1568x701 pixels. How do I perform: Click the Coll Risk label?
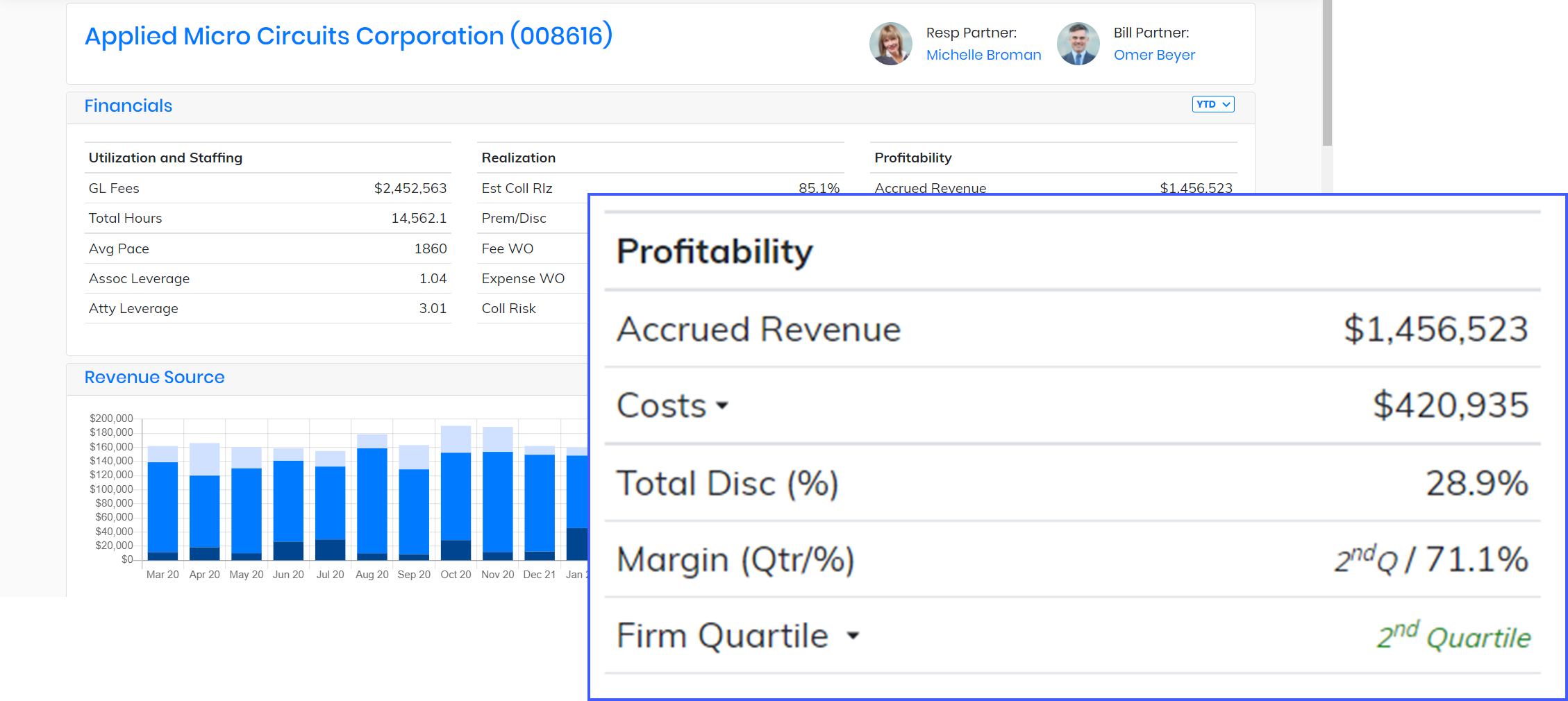(x=508, y=308)
